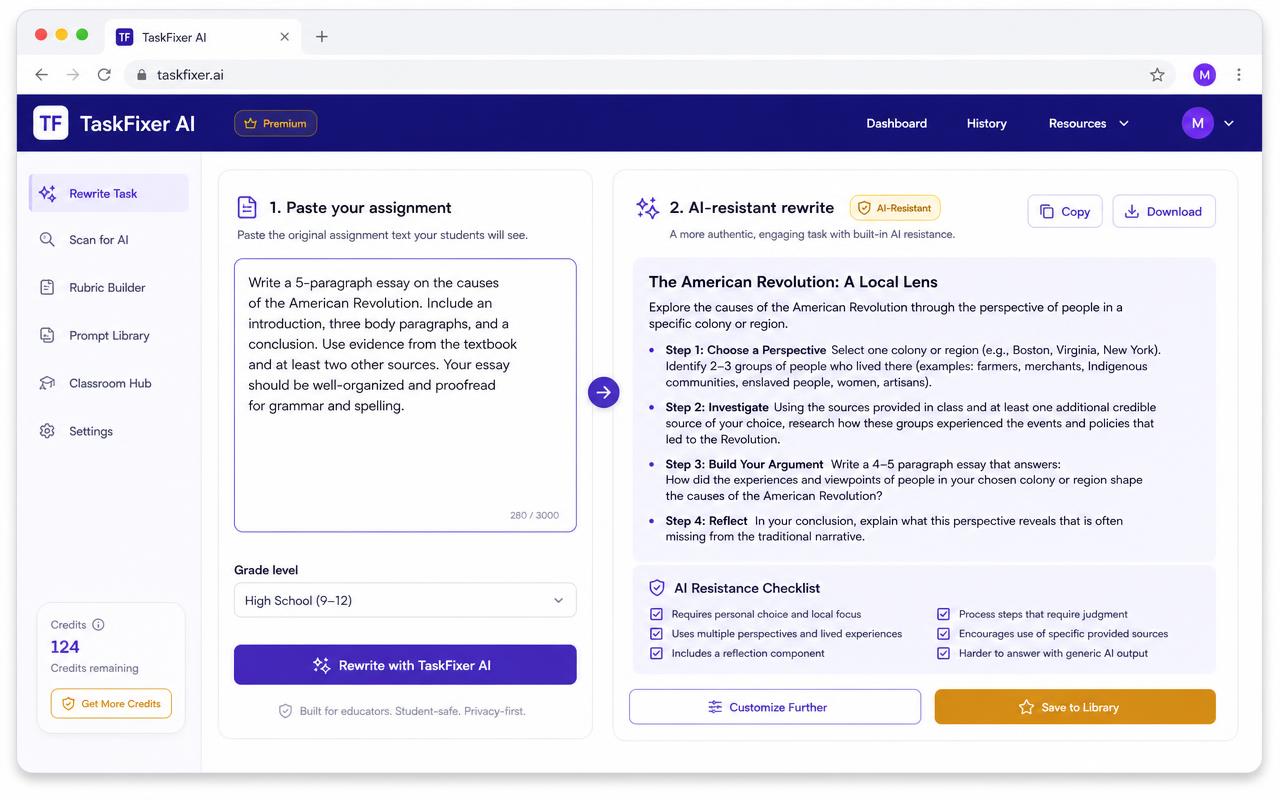
Task: Click the Prompt Library icon
Action: tap(47, 335)
